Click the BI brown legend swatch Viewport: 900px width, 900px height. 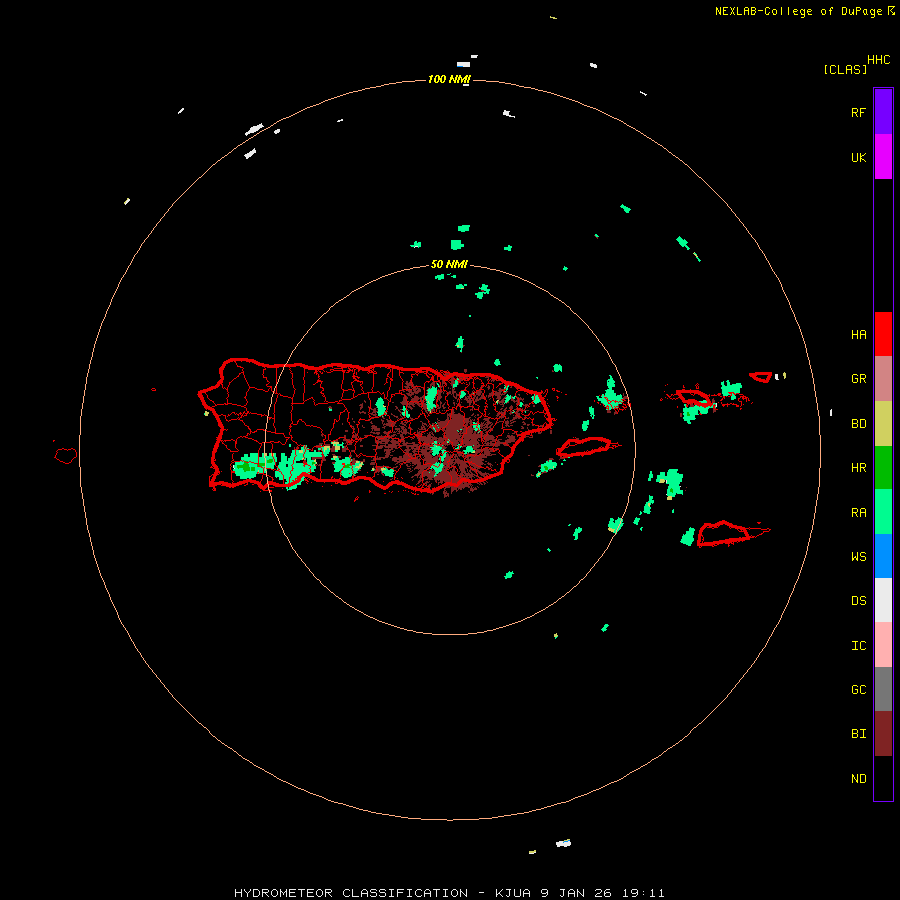coord(883,734)
